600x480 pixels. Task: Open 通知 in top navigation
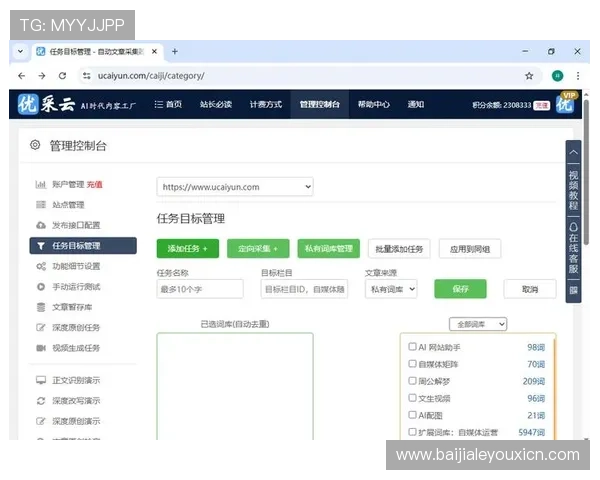(416, 104)
